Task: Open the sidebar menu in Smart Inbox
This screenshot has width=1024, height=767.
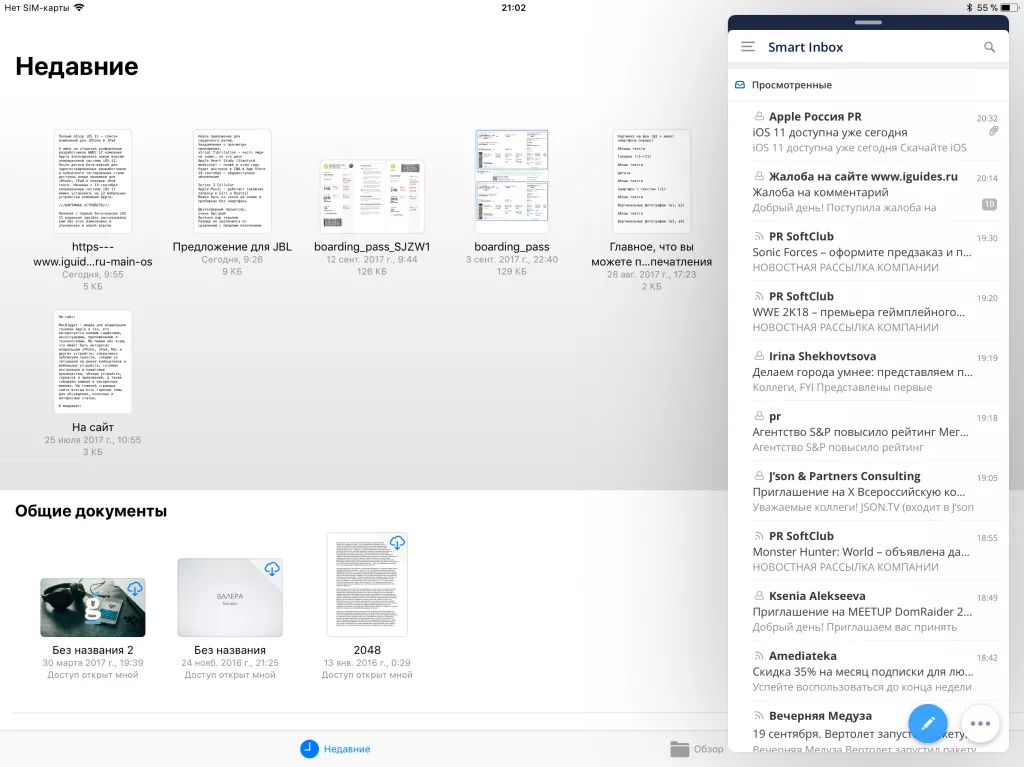Action: [746, 46]
